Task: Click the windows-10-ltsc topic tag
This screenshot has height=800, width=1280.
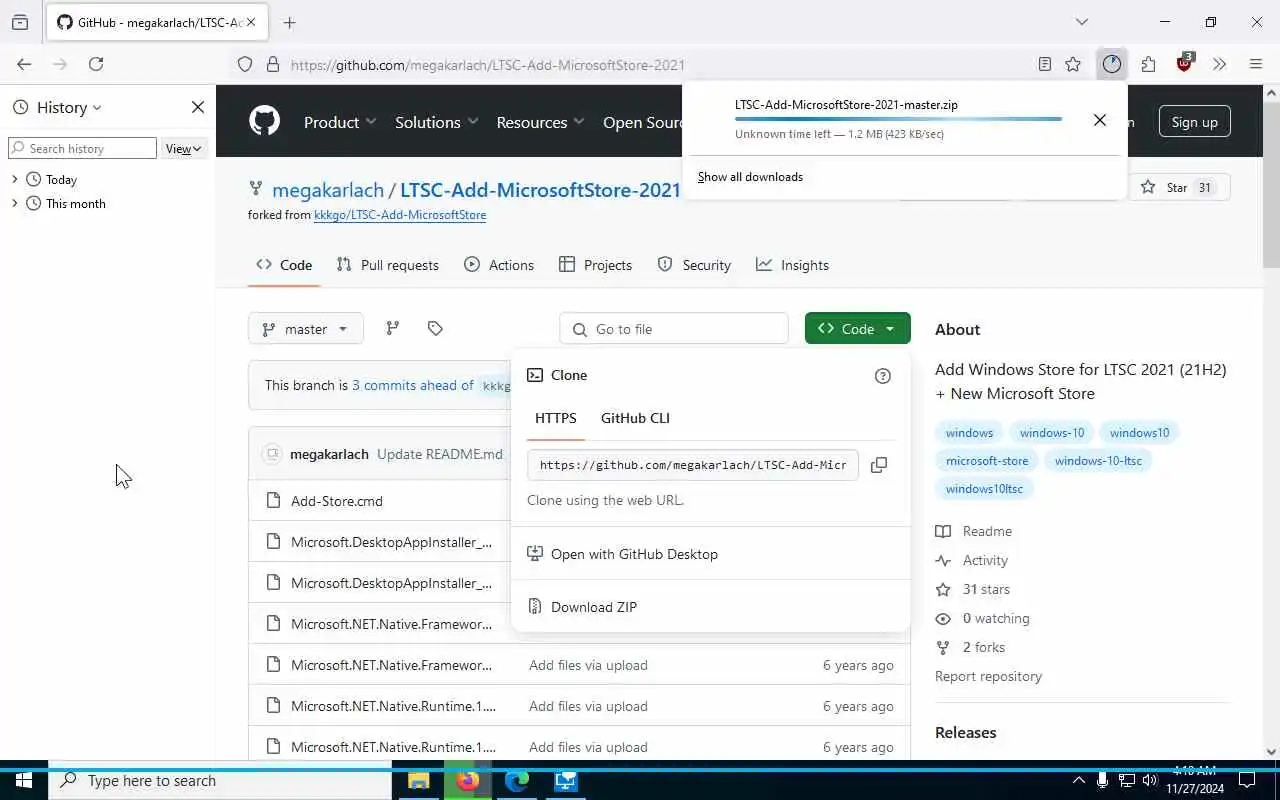Action: tap(1098, 461)
